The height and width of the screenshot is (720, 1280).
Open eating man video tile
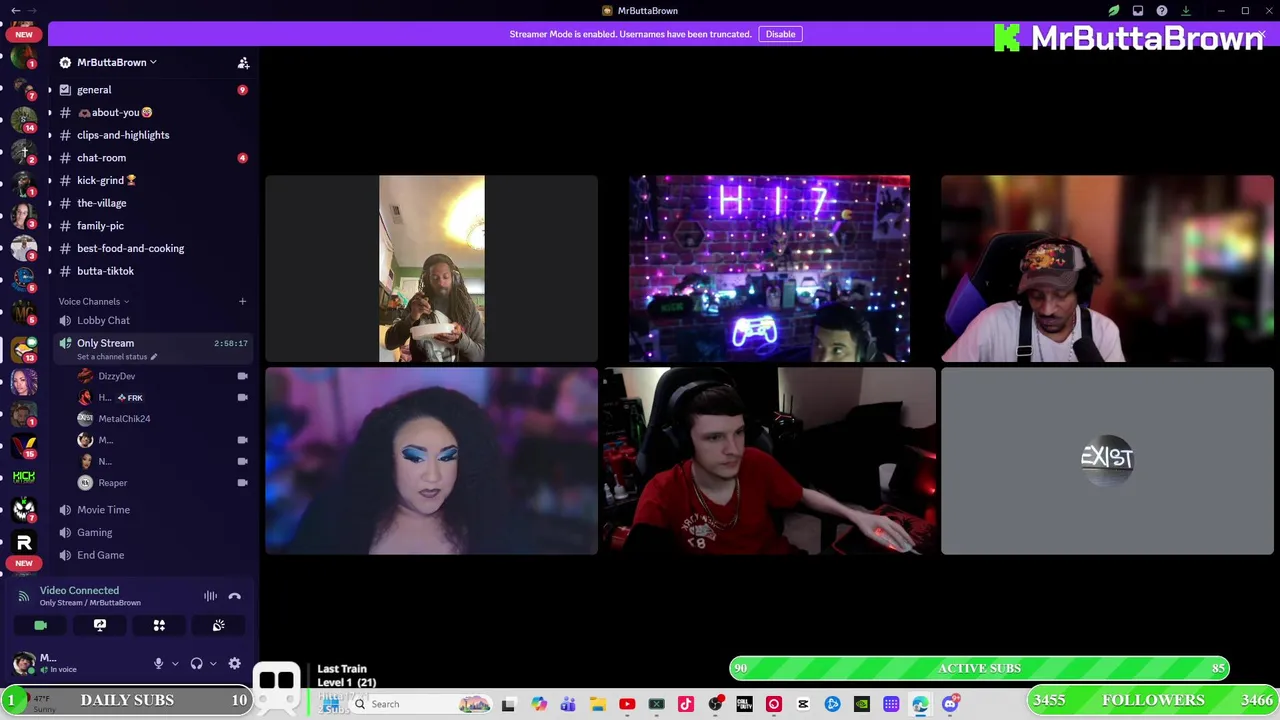431,268
